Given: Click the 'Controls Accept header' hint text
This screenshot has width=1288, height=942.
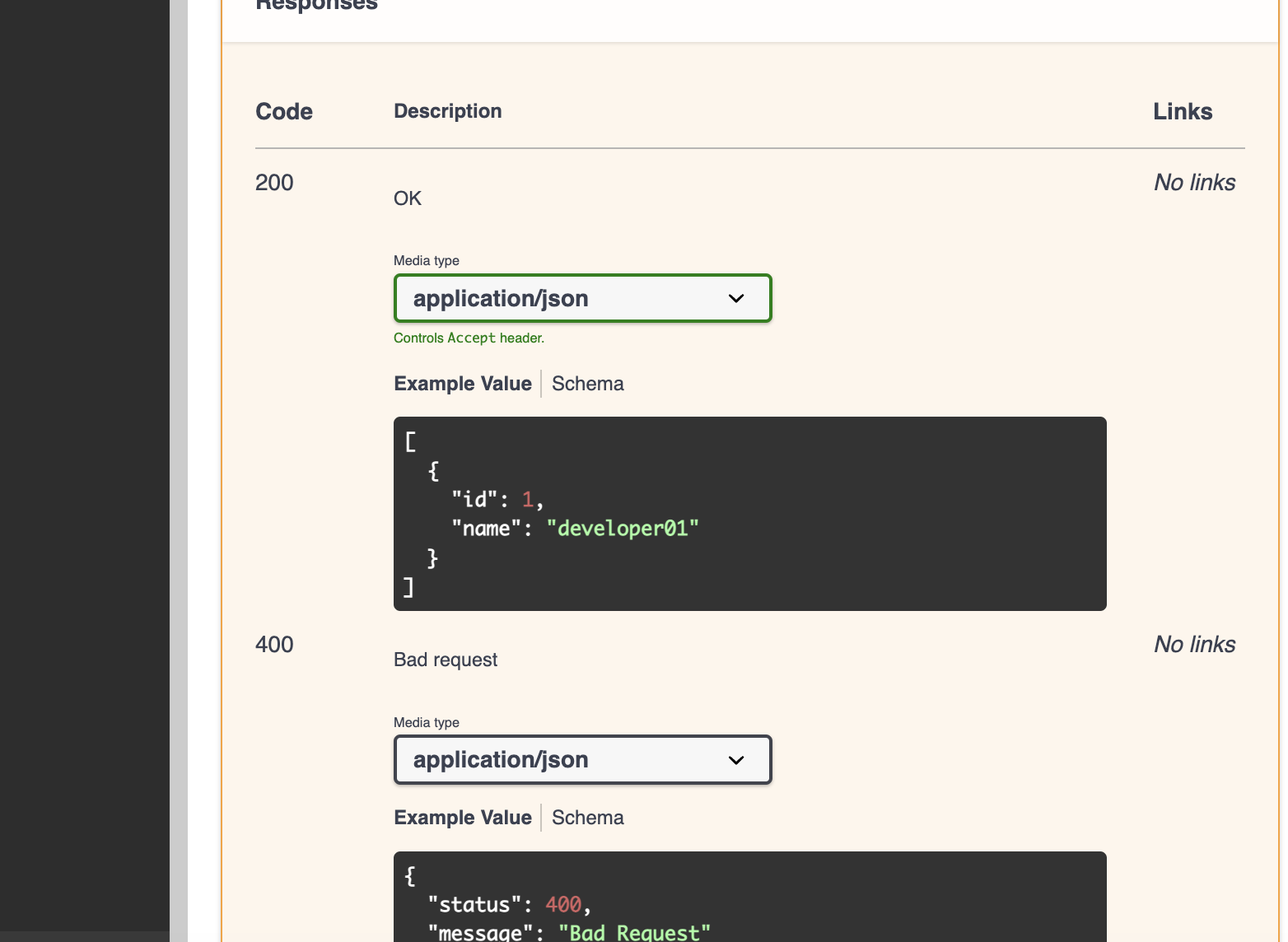Looking at the screenshot, I should tap(469, 338).
